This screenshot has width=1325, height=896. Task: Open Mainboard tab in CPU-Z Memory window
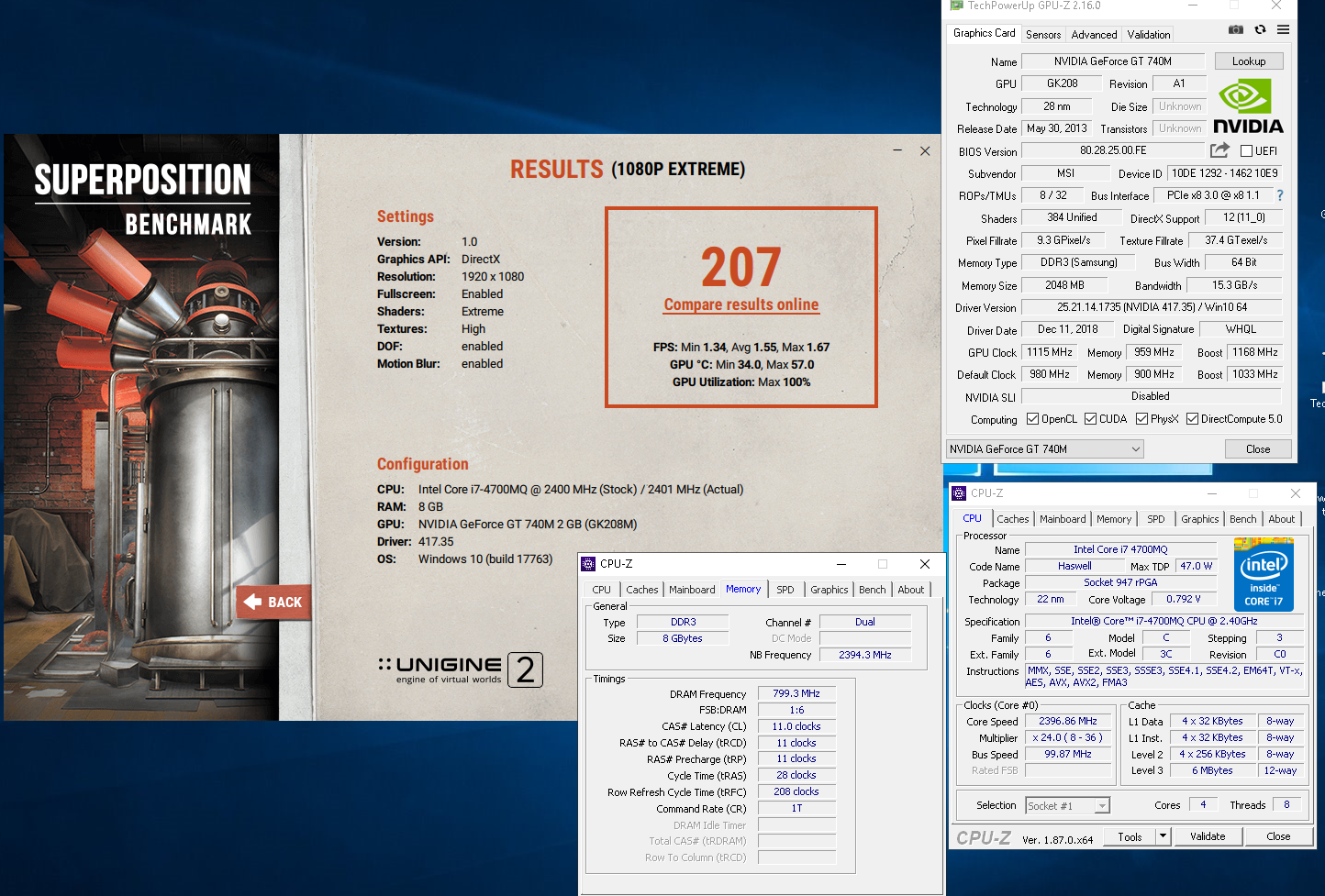click(692, 590)
